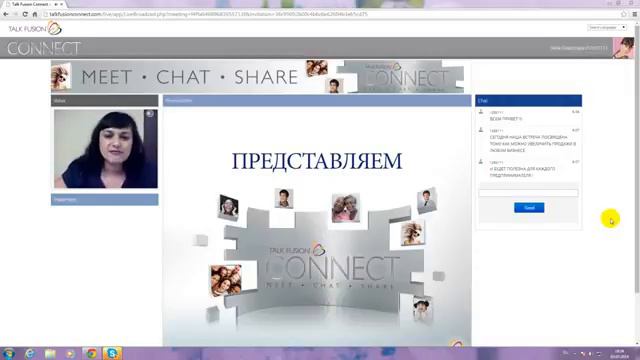Screen dimensions: 640x360
Task: Click the icon in webcam video corner
Action: pyautogui.click(x=150, y=114)
